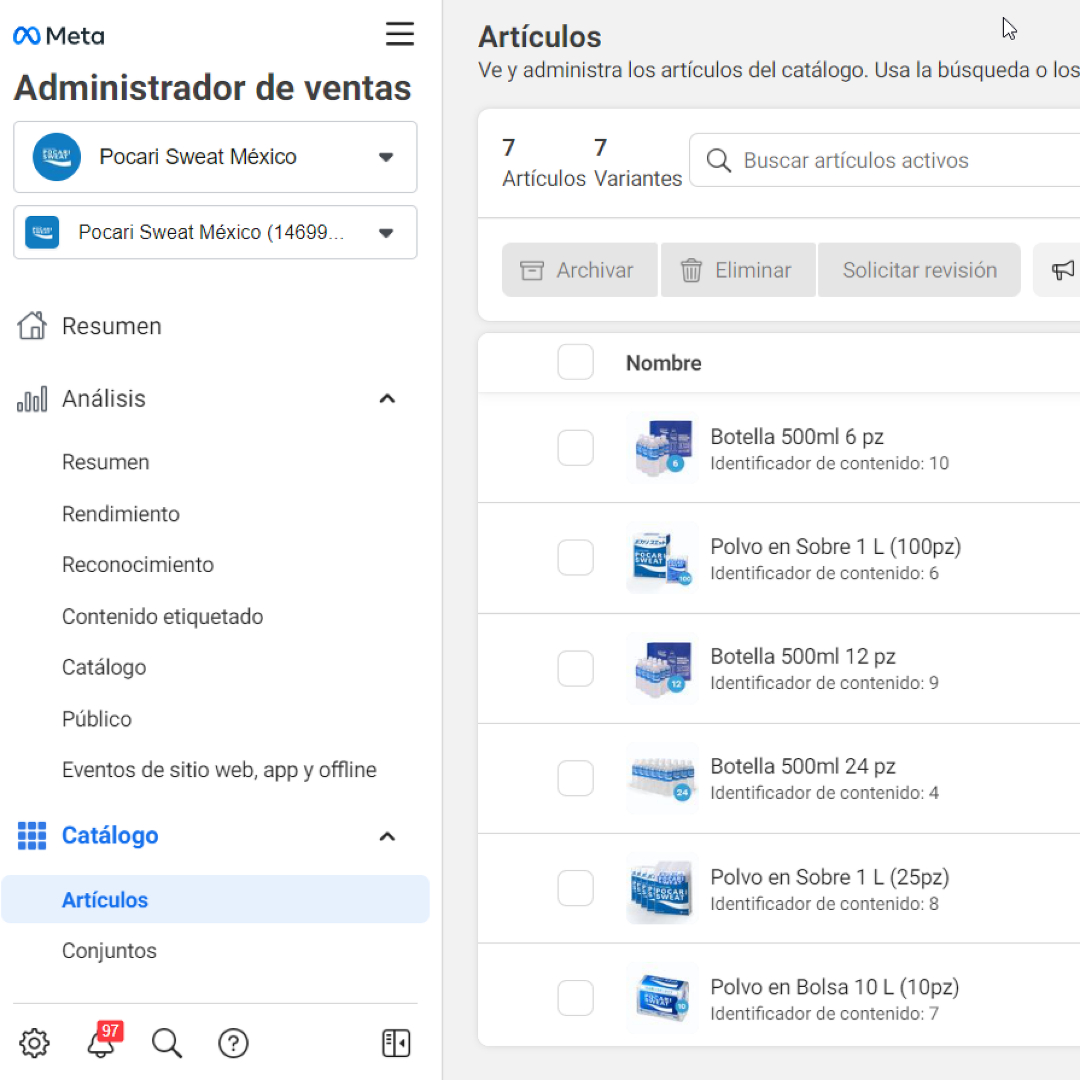Click the Pocari Sweat catalog square logo
1080x1080 pixels.
pos(42,232)
